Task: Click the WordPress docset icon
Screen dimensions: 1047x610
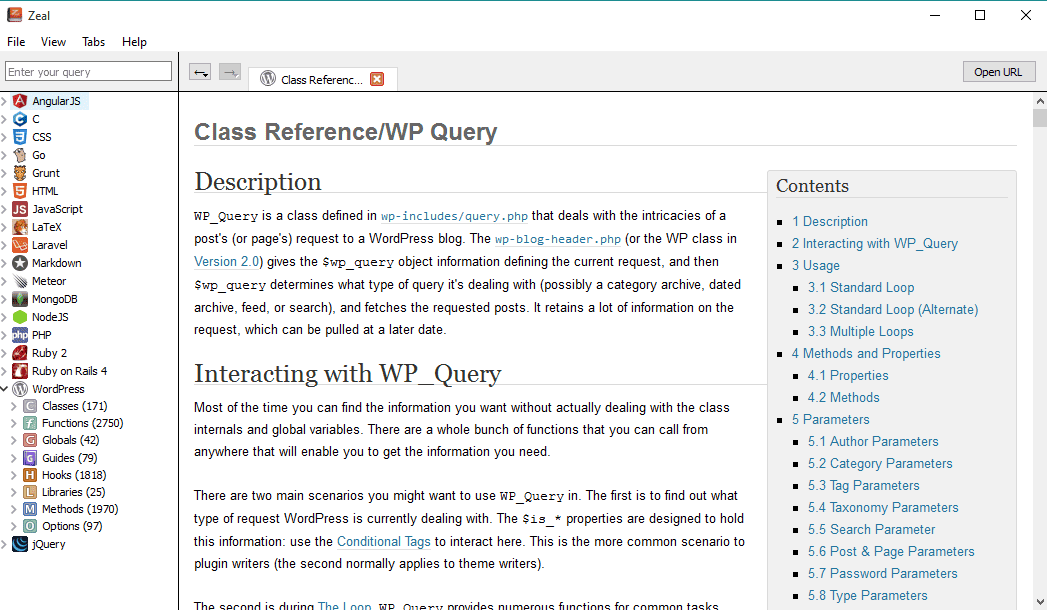Action: (20, 389)
